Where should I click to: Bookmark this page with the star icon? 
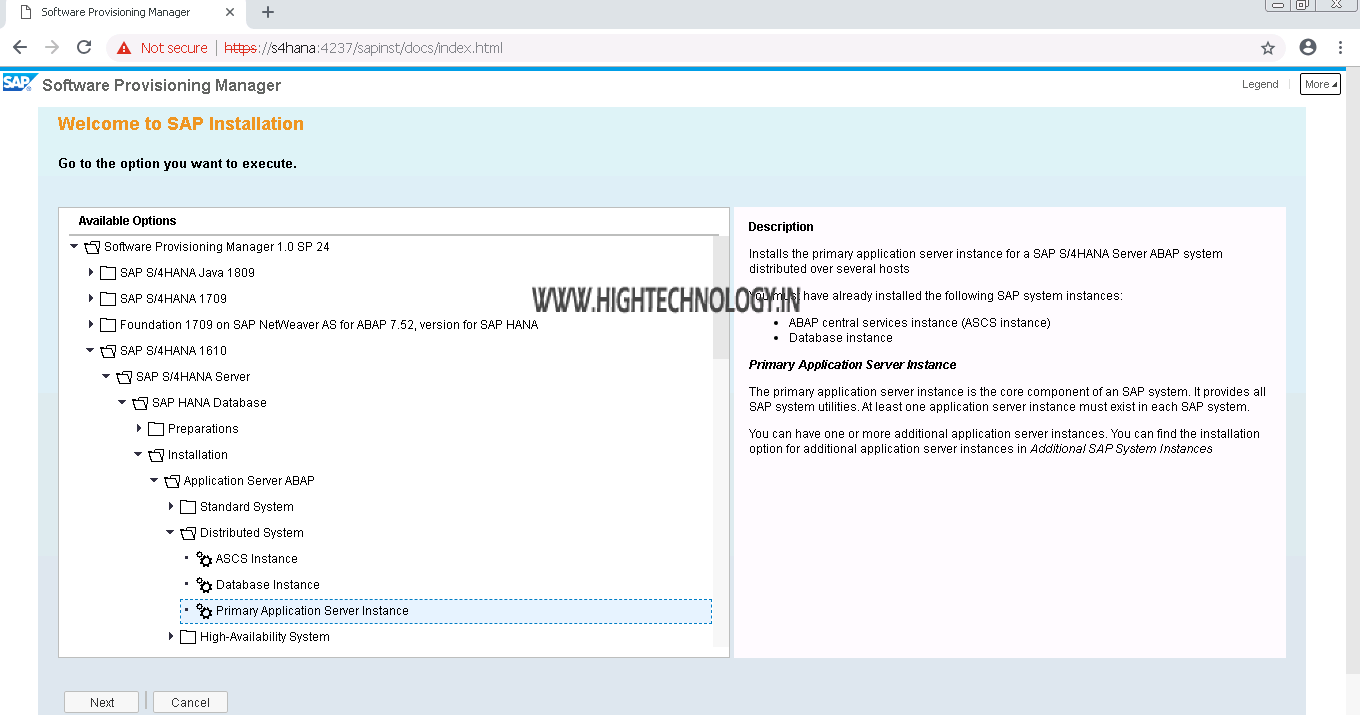tap(1268, 48)
